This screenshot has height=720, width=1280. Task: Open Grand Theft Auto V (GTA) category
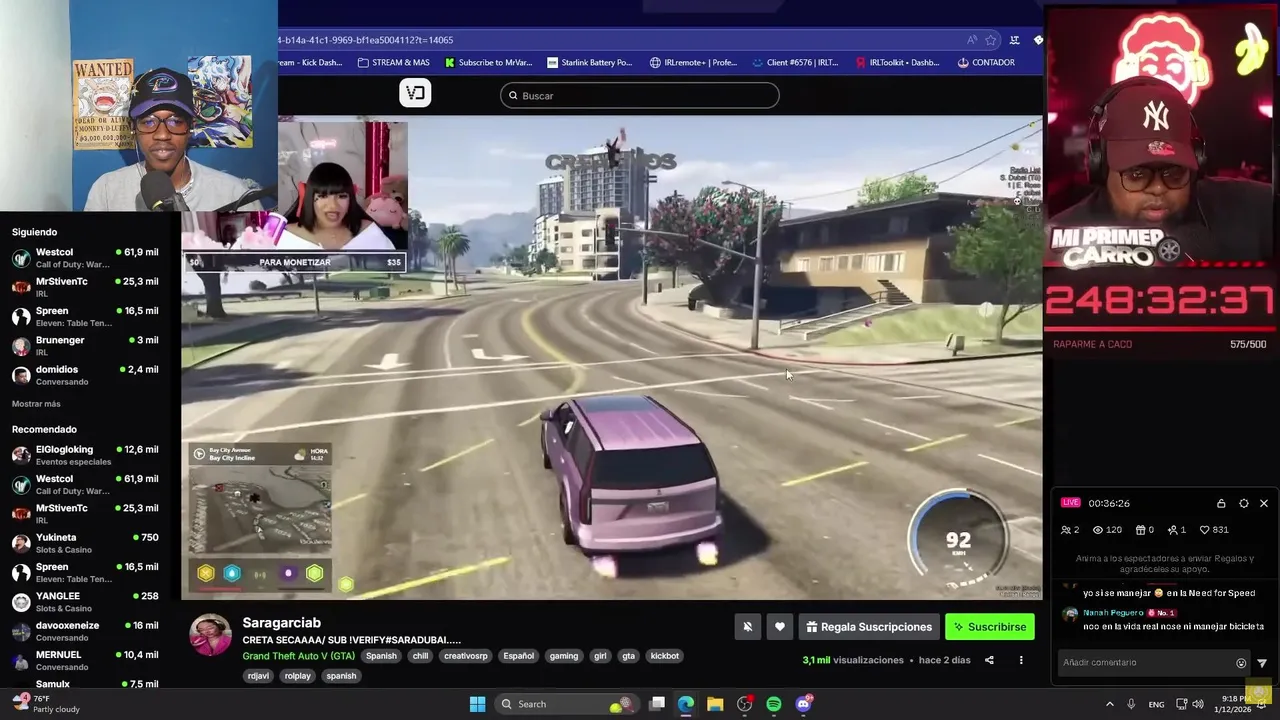[298, 656]
